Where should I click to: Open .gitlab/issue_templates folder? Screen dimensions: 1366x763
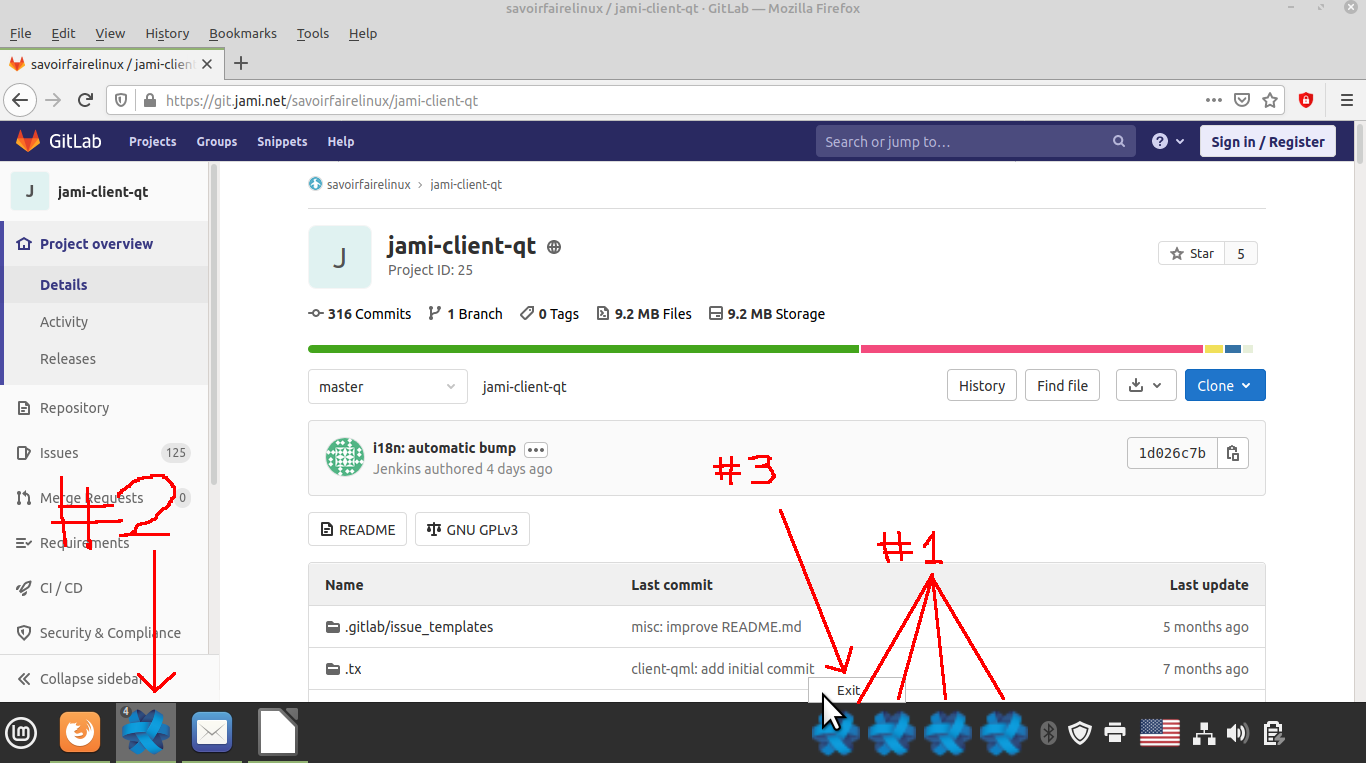click(419, 627)
